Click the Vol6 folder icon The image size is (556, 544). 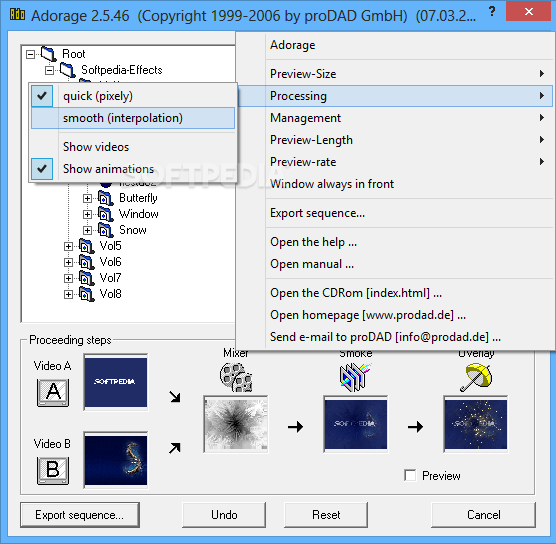(86, 262)
